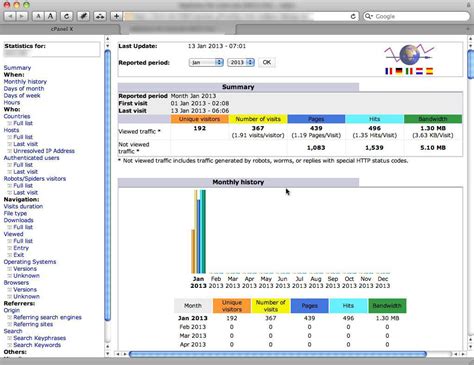Open Downloads link
The width and height of the screenshot is (474, 365).
(19, 220)
